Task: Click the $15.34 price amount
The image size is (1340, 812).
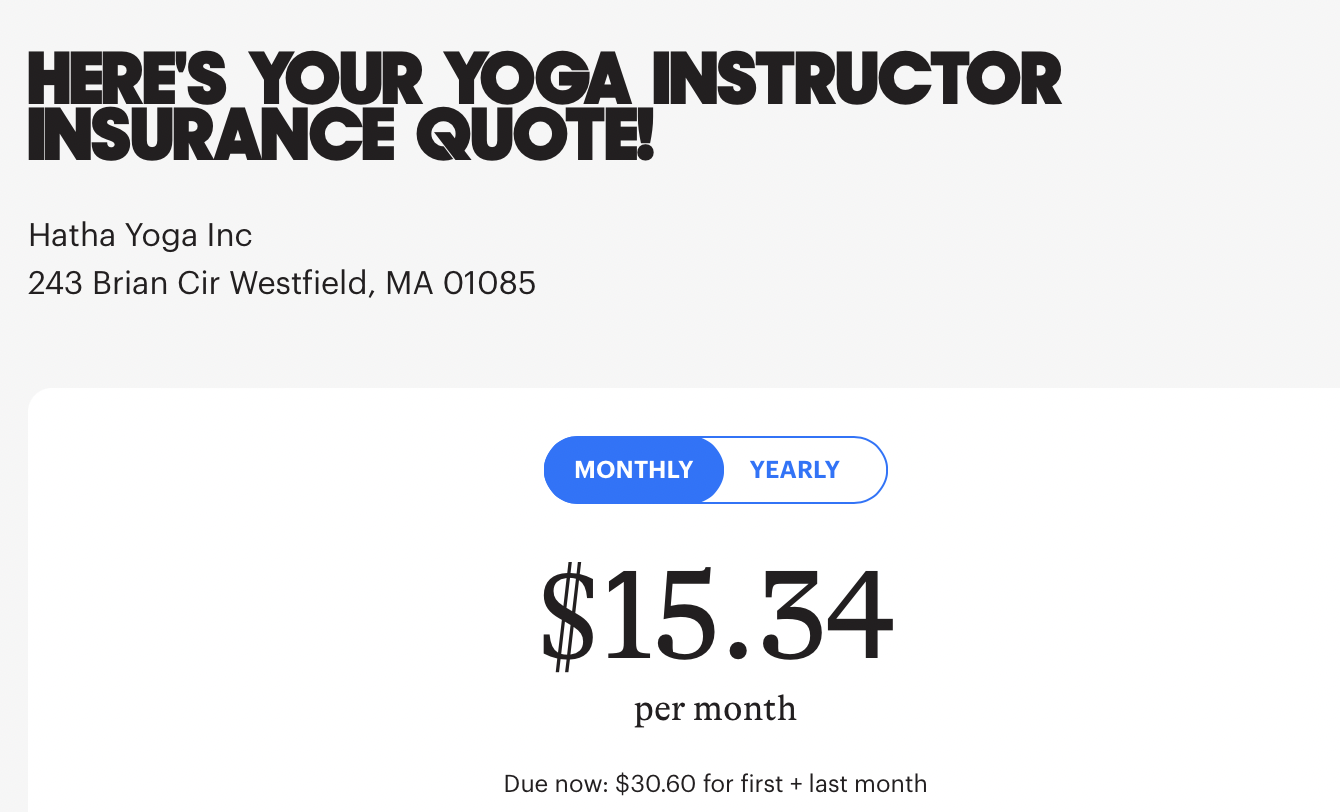Action: 716,616
